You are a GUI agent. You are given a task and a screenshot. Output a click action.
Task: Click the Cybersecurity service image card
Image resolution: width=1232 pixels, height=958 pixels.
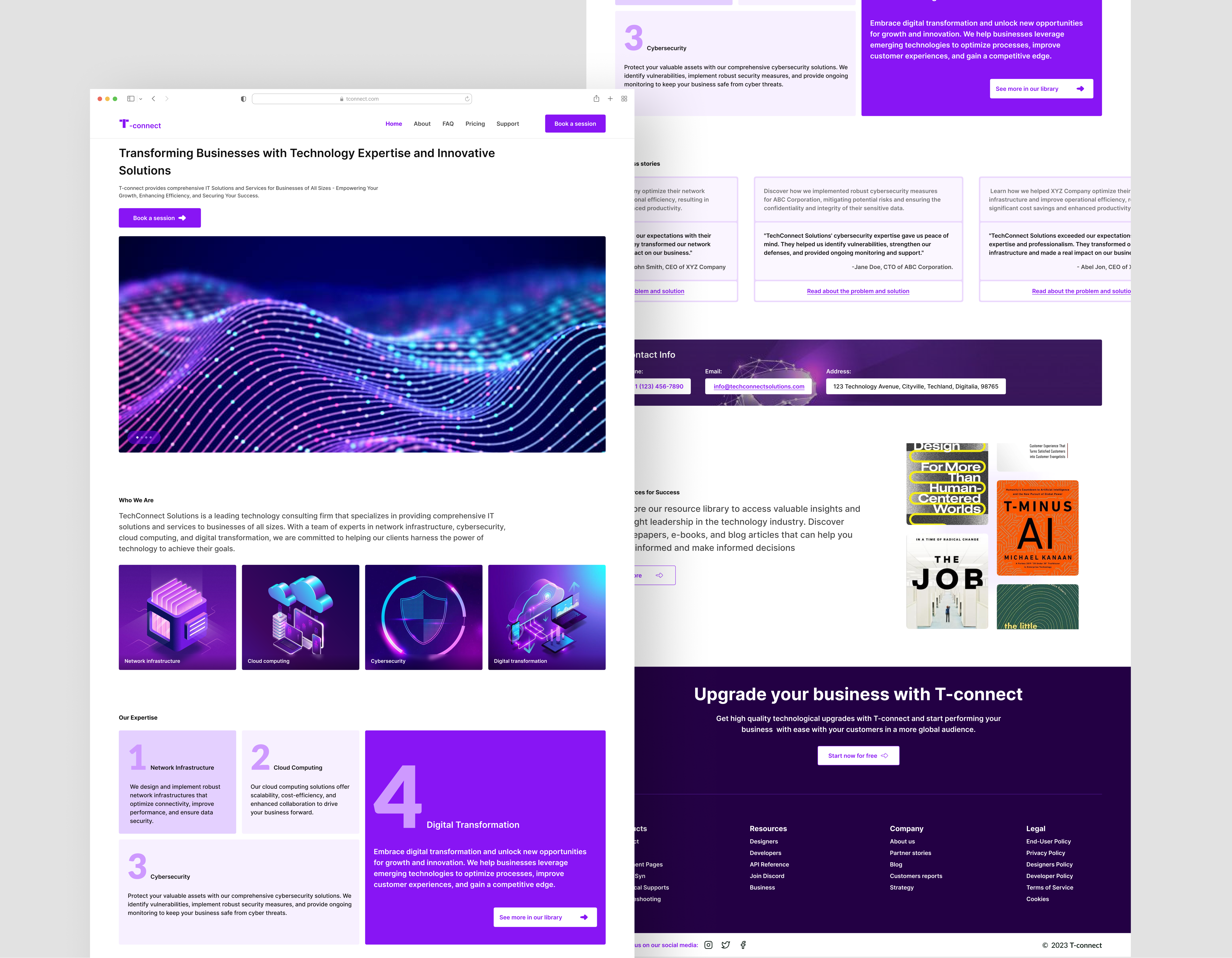tap(424, 618)
